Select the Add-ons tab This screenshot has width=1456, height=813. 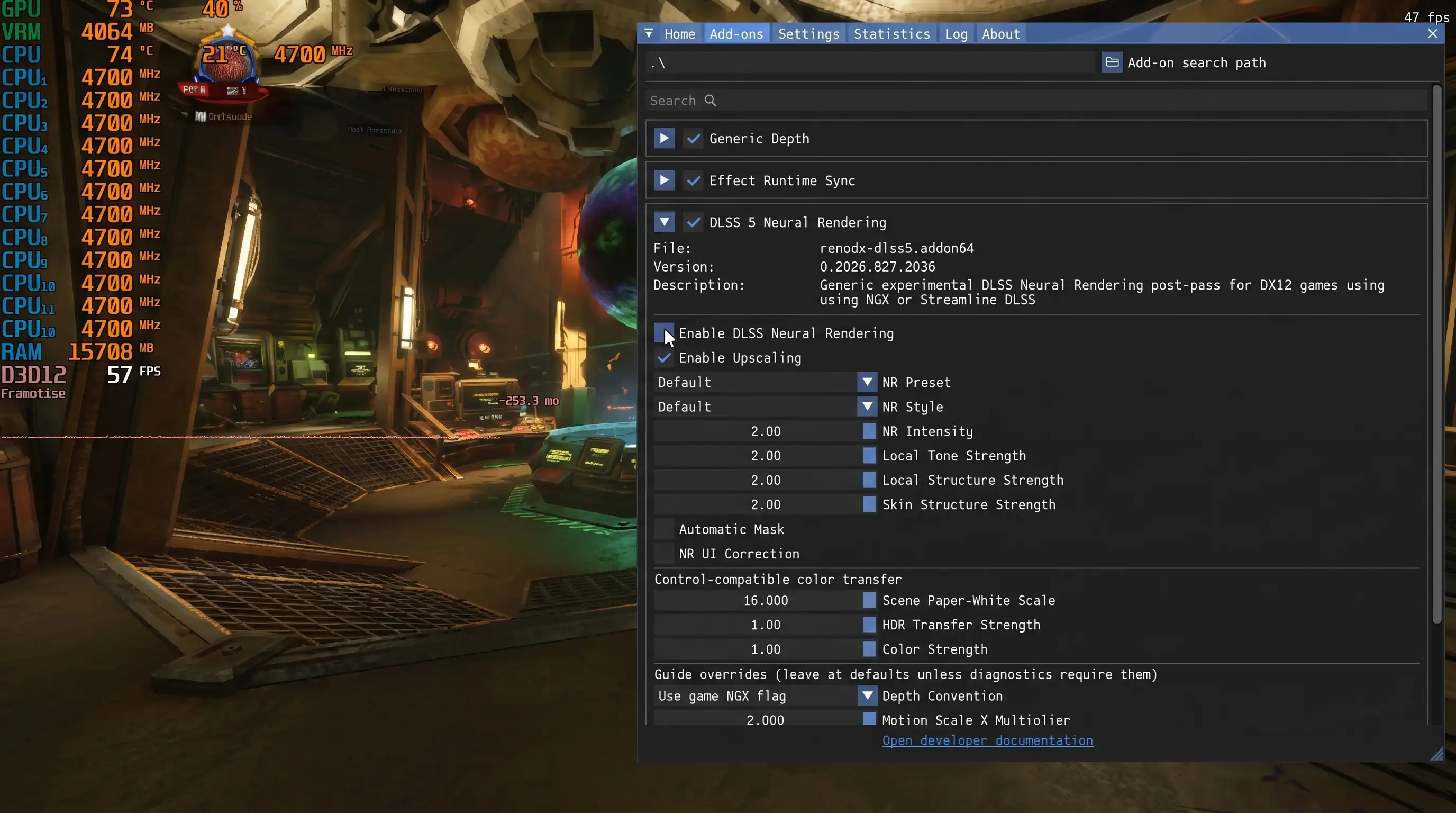(x=736, y=34)
